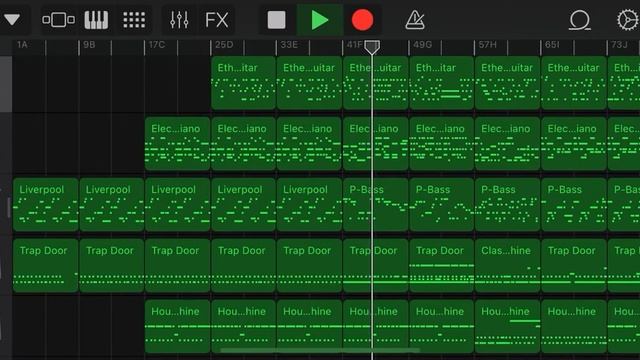Image resolution: width=640 pixels, height=360 pixels.
Task: Select the Elec...iano region under 33E
Action: [x=309, y=144]
